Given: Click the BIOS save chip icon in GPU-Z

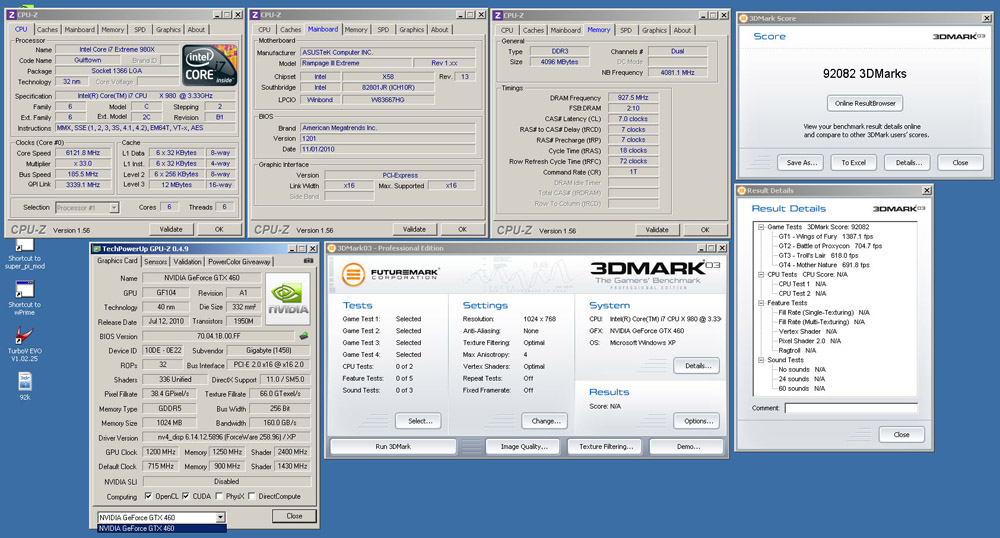Looking at the screenshot, I should click(x=304, y=335).
